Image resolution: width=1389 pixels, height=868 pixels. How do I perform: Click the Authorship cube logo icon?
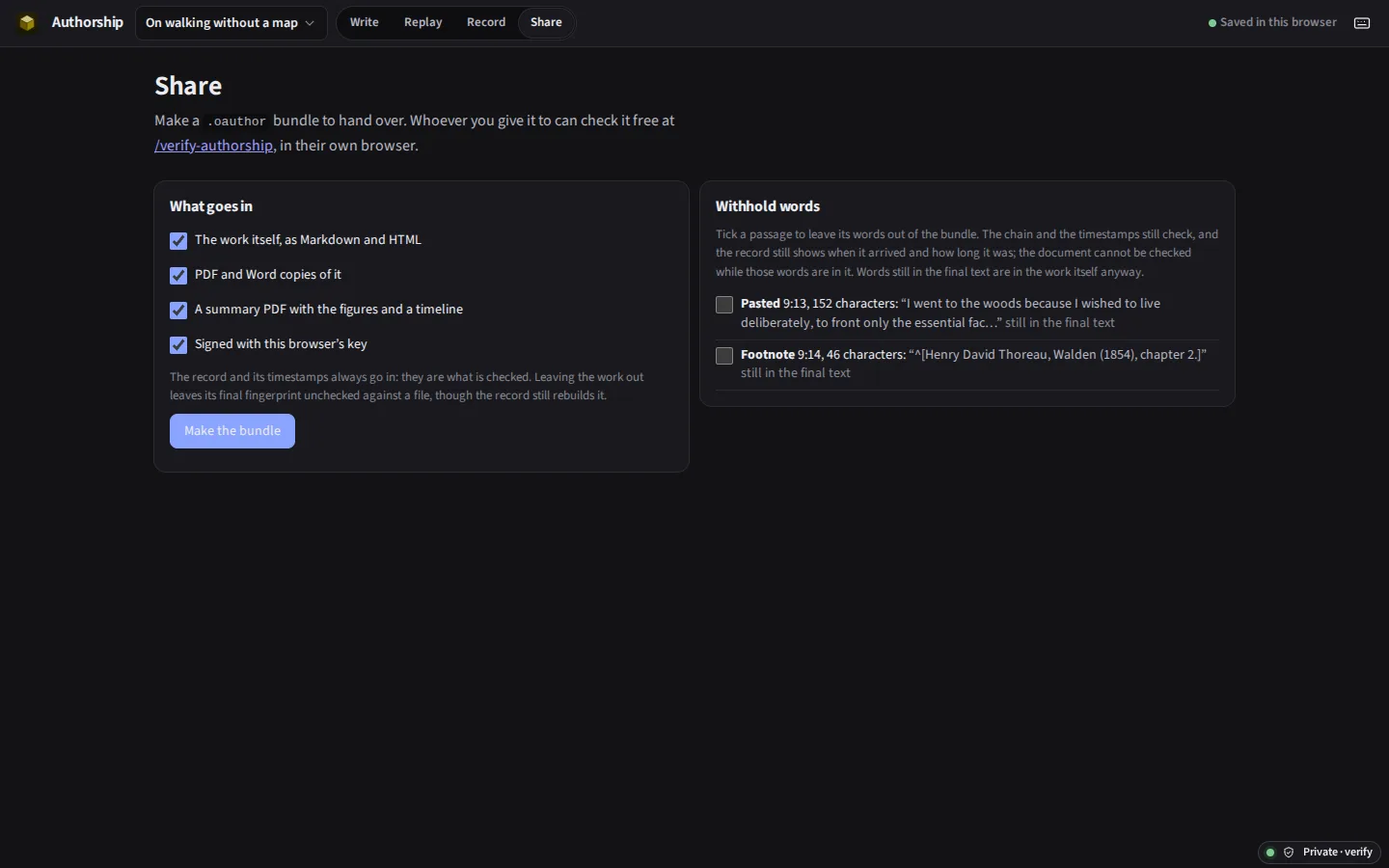click(27, 22)
